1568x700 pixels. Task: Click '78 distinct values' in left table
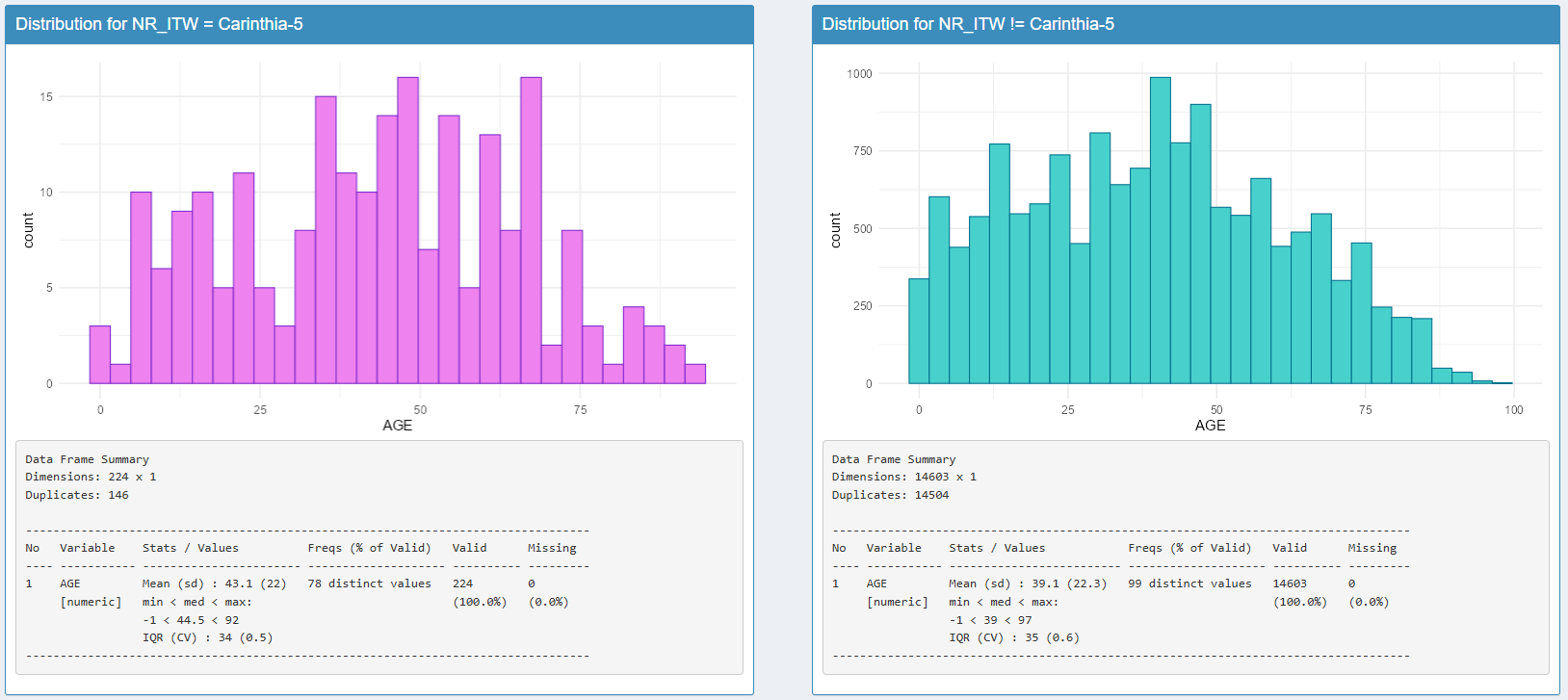click(369, 583)
